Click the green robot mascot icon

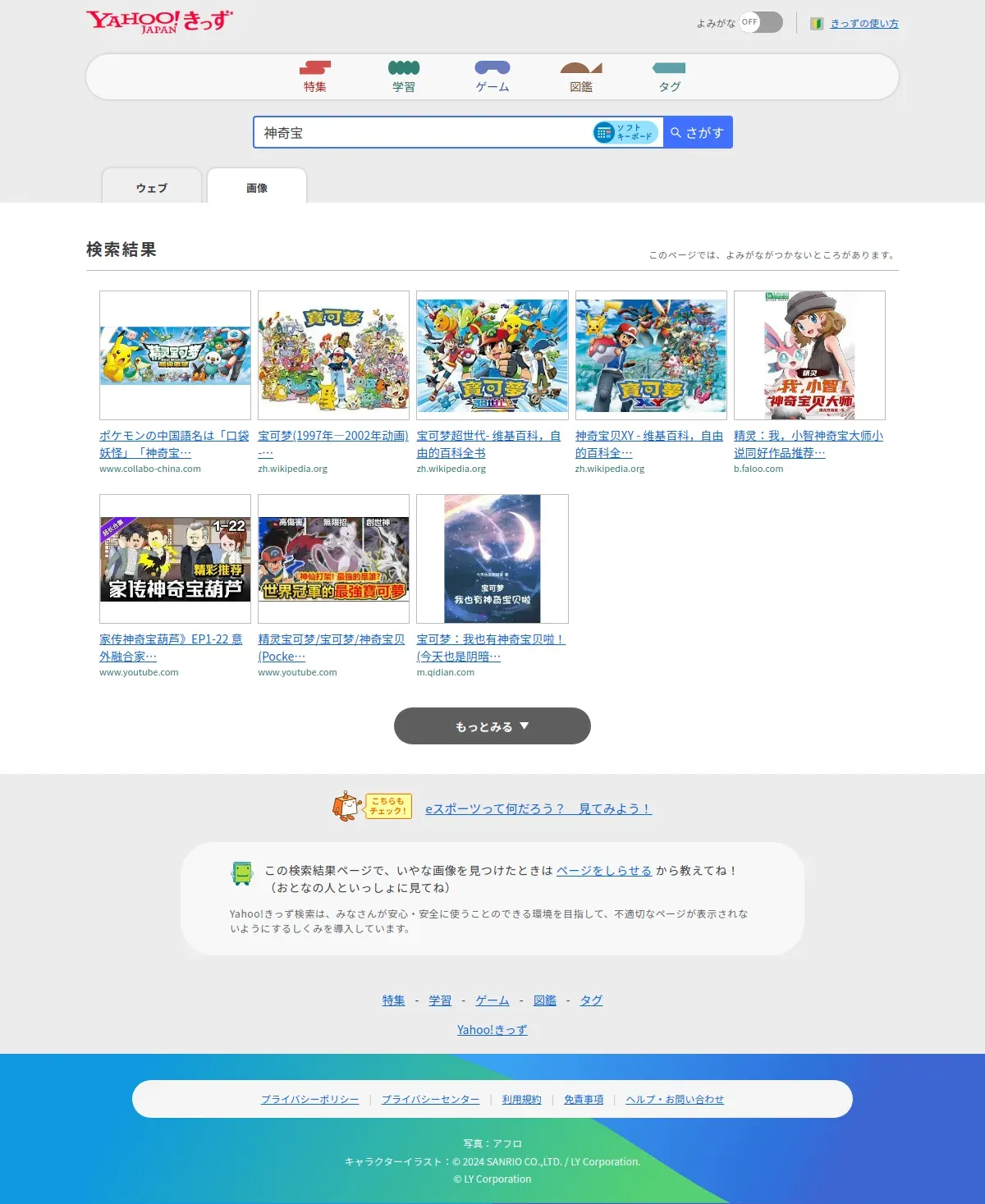[x=242, y=873]
